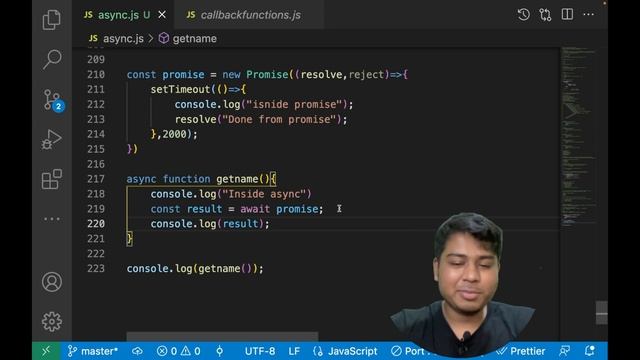The image size is (640, 360).
Task: Click the string "isnide promise"
Action: click(x=294, y=104)
